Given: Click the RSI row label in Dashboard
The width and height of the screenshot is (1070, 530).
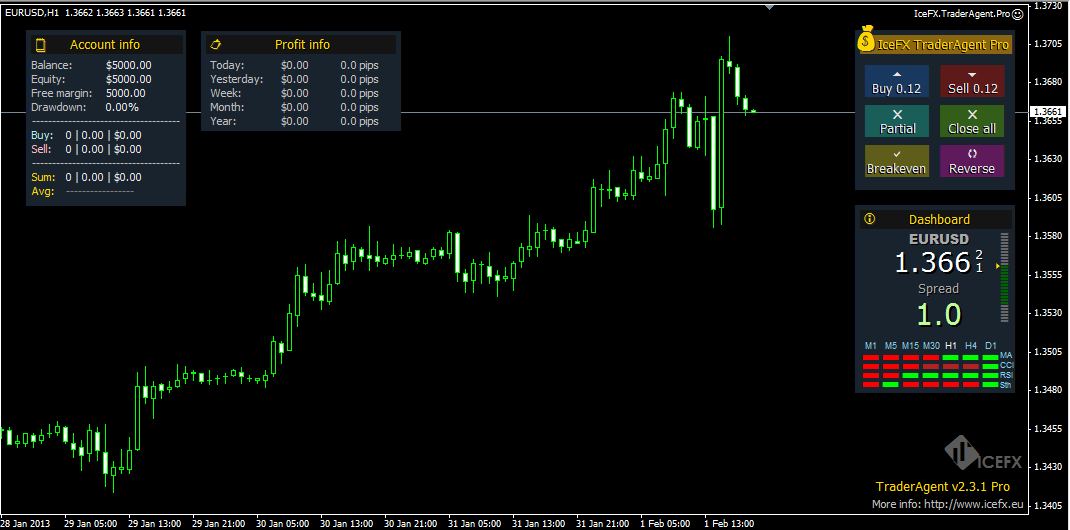Looking at the screenshot, I should click(x=1006, y=375).
